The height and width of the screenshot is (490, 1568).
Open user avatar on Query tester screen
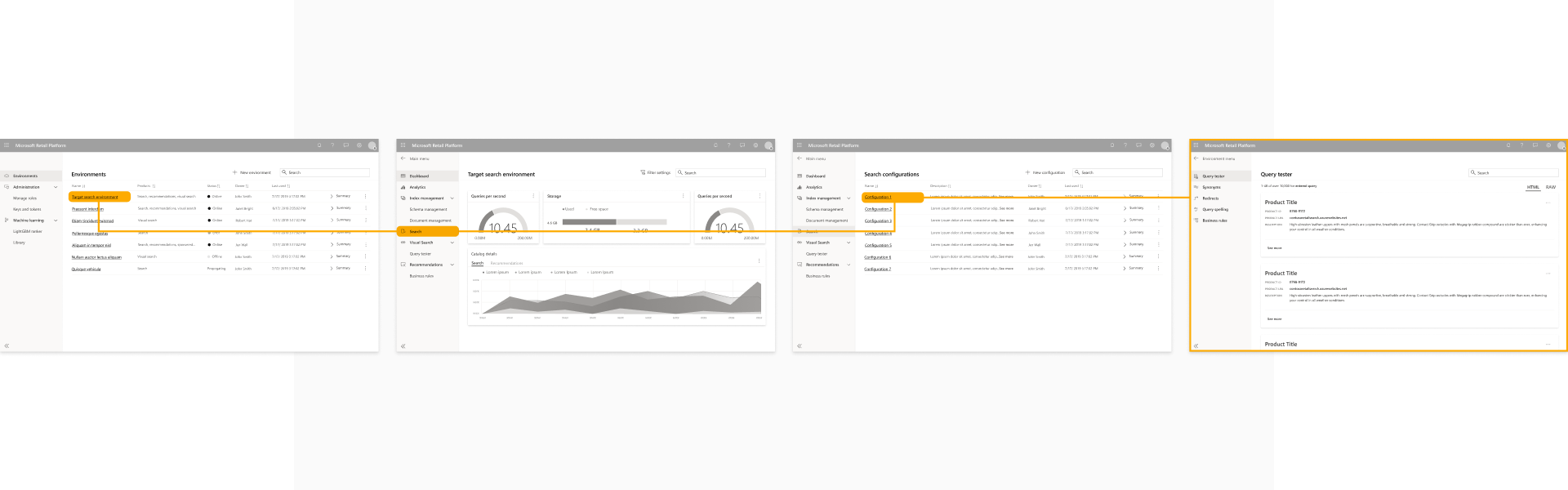click(1561, 145)
